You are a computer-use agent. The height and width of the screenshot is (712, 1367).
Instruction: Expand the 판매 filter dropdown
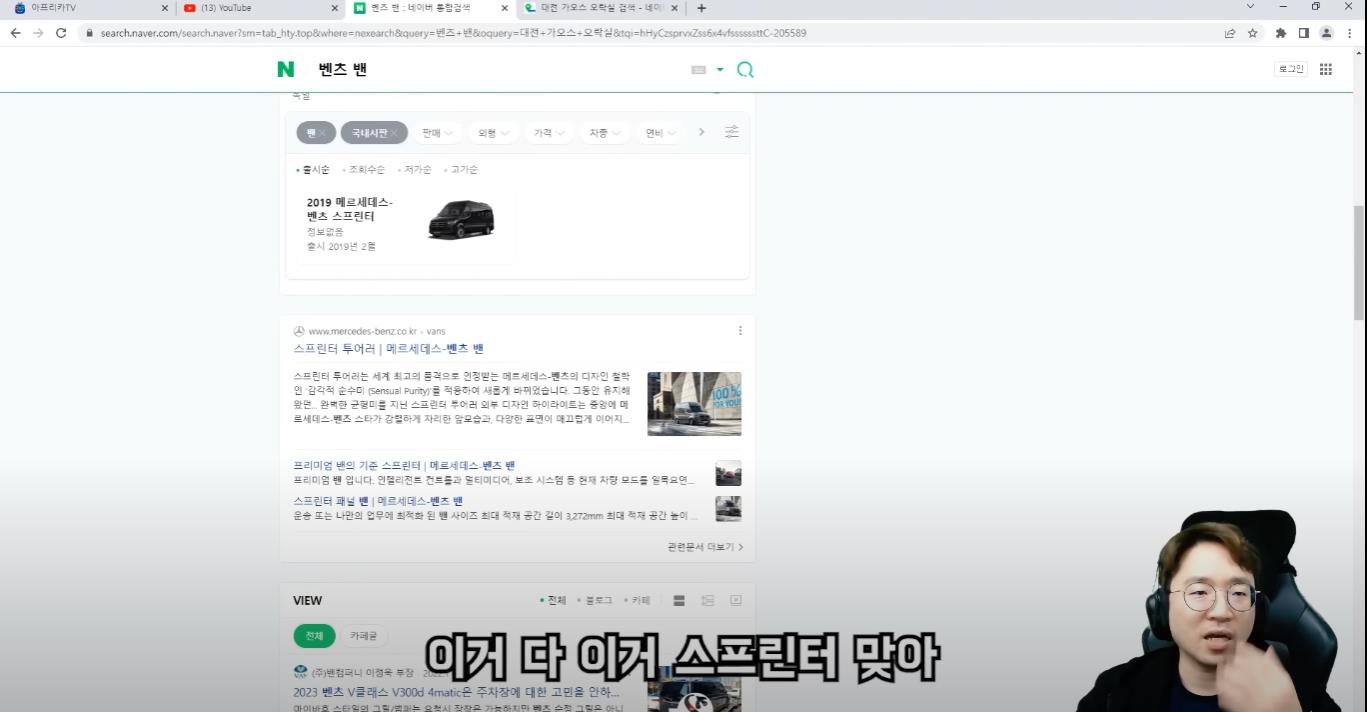pyautogui.click(x=437, y=133)
